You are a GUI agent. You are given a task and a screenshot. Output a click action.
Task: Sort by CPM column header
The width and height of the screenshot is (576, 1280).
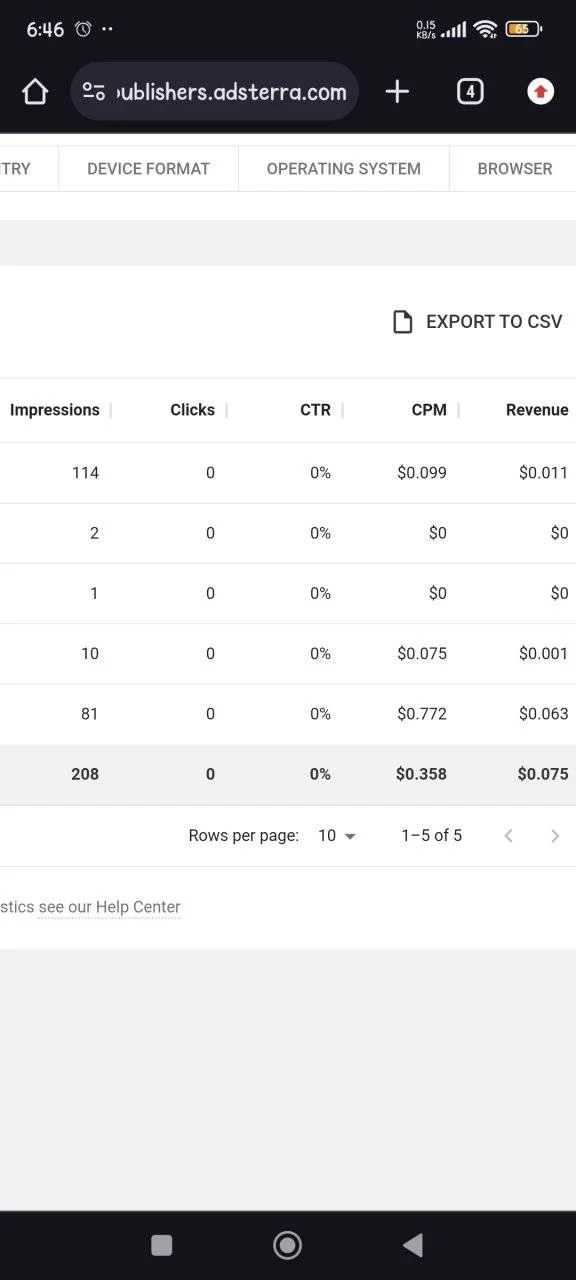429,410
